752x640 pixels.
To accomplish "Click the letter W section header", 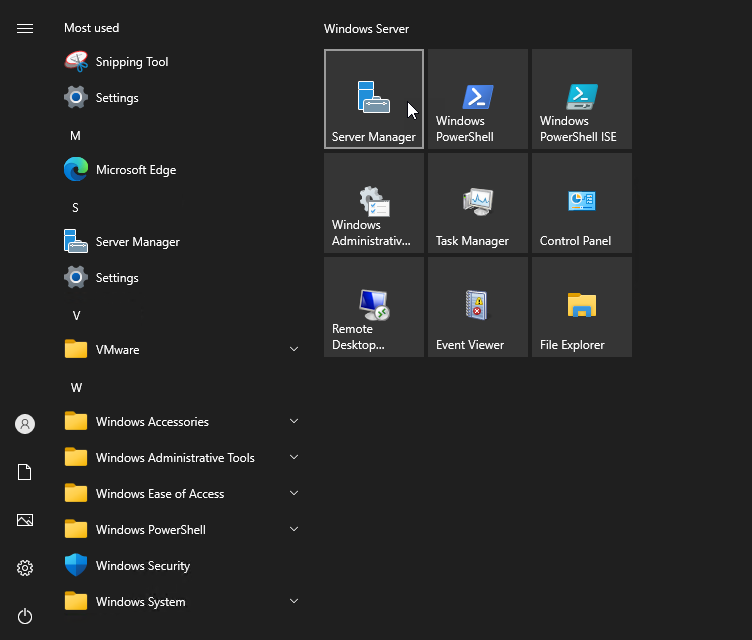I will pos(76,388).
